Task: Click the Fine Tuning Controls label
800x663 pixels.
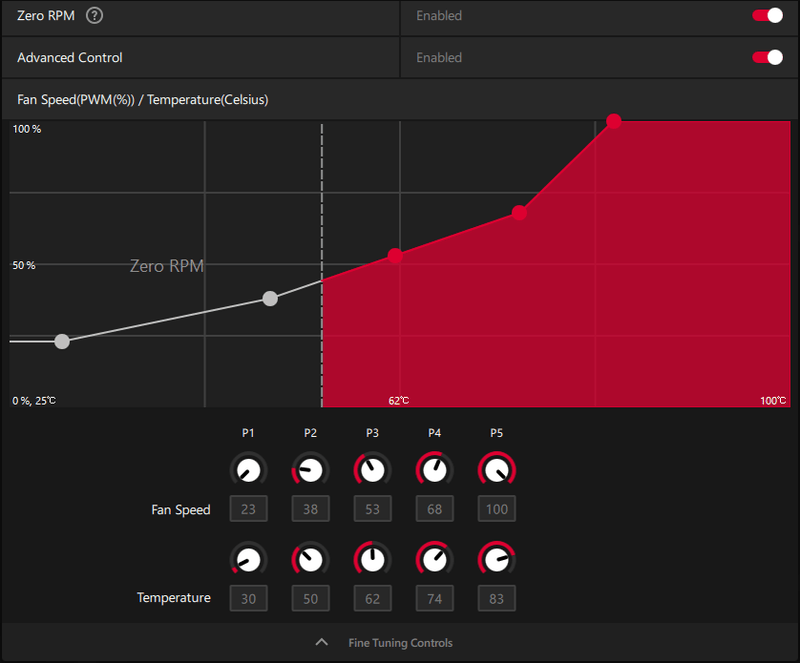Action: [x=401, y=643]
